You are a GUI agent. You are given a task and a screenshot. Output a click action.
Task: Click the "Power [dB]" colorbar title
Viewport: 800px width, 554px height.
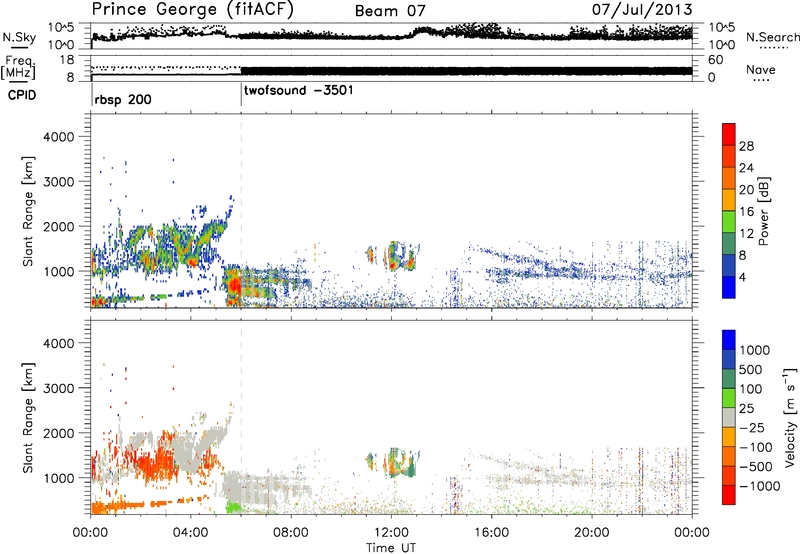point(763,212)
